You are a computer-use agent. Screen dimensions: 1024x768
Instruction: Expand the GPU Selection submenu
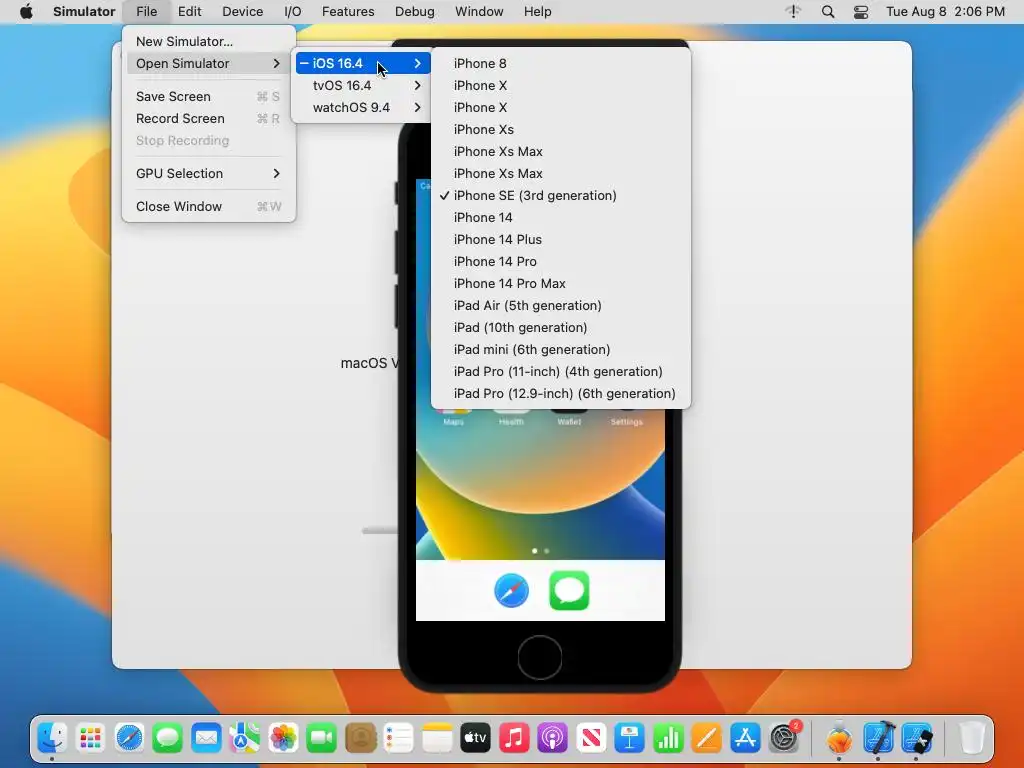tap(208, 173)
